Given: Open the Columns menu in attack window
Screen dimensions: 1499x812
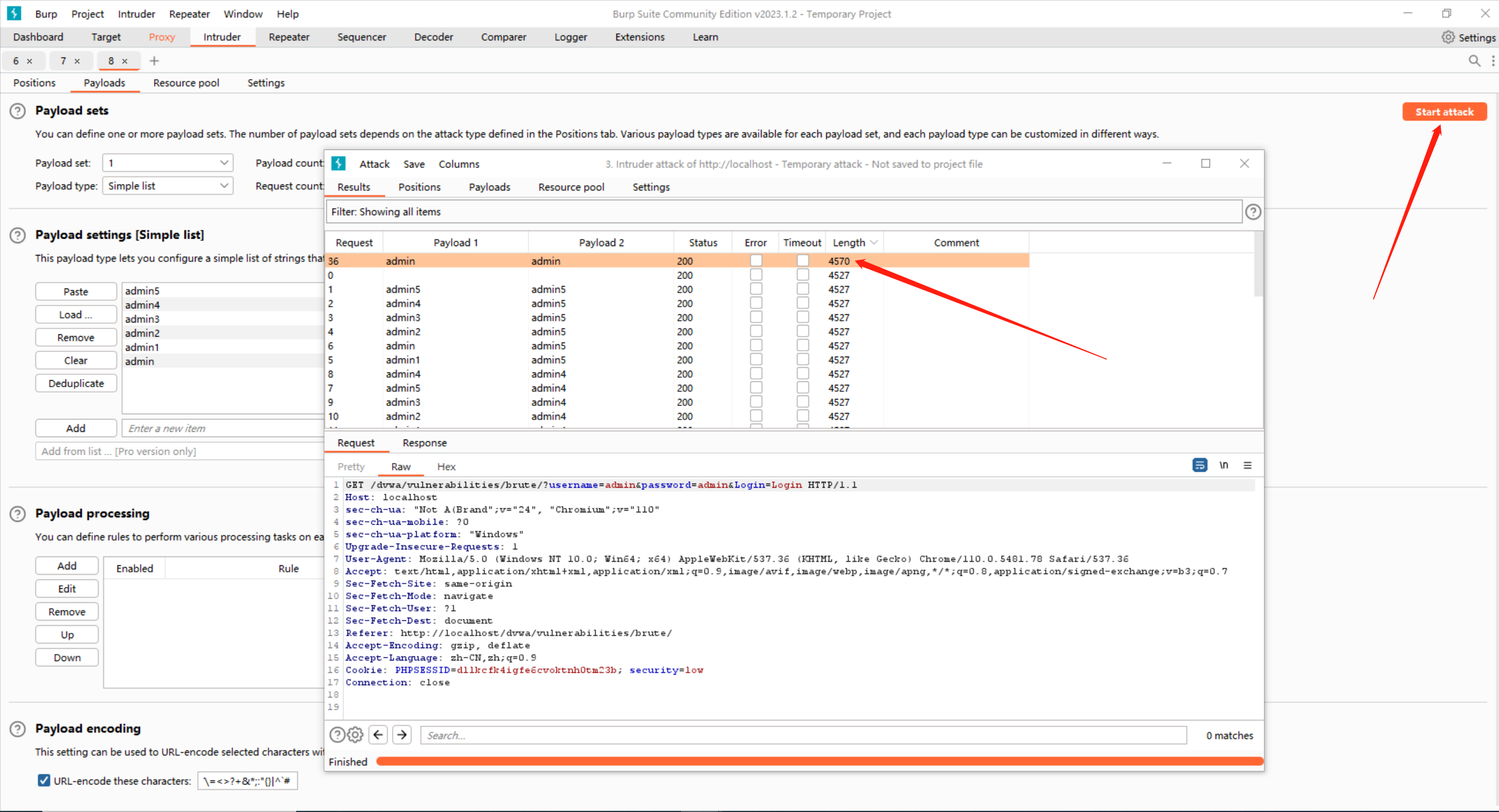Looking at the screenshot, I should coord(458,164).
